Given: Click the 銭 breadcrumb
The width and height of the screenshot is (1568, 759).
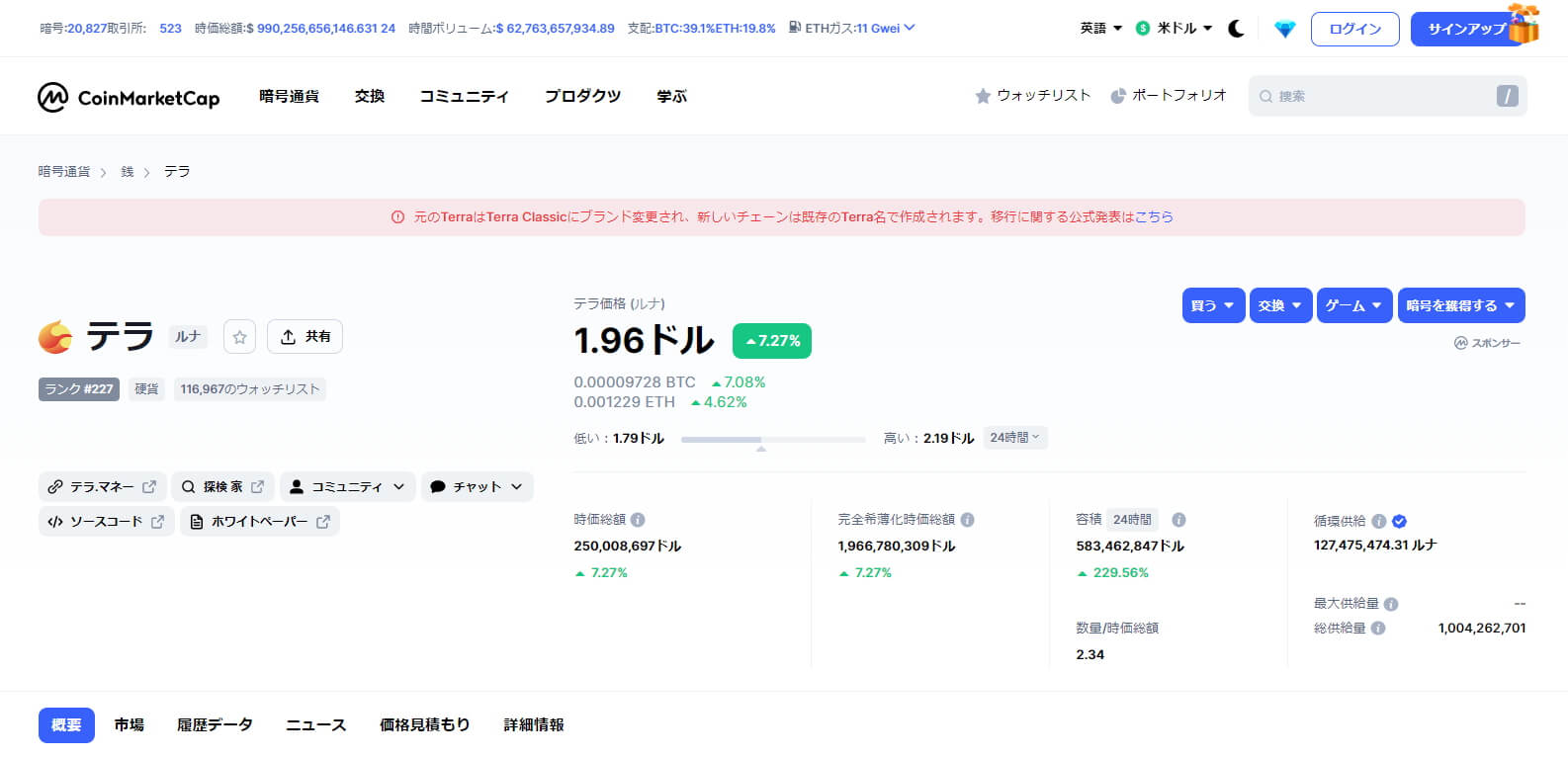Looking at the screenshot, I should tap(128, 172).
